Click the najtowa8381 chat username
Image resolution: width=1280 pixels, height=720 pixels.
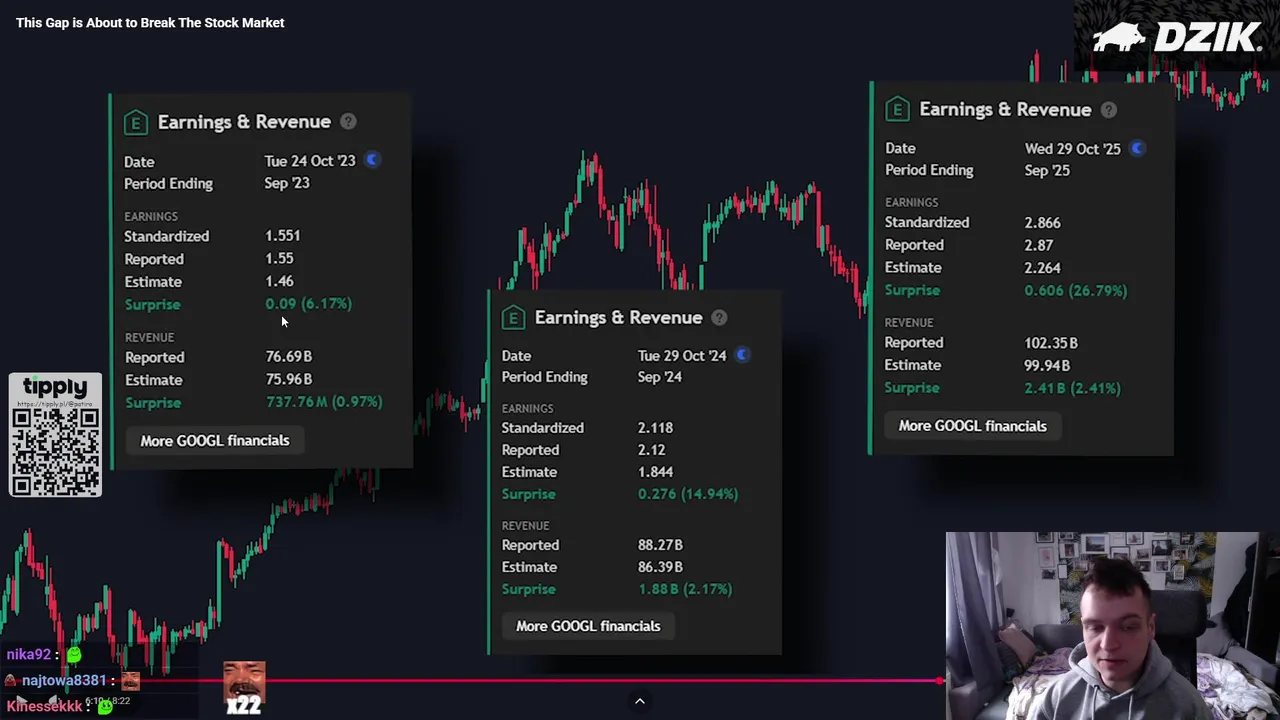click(64, 681)
